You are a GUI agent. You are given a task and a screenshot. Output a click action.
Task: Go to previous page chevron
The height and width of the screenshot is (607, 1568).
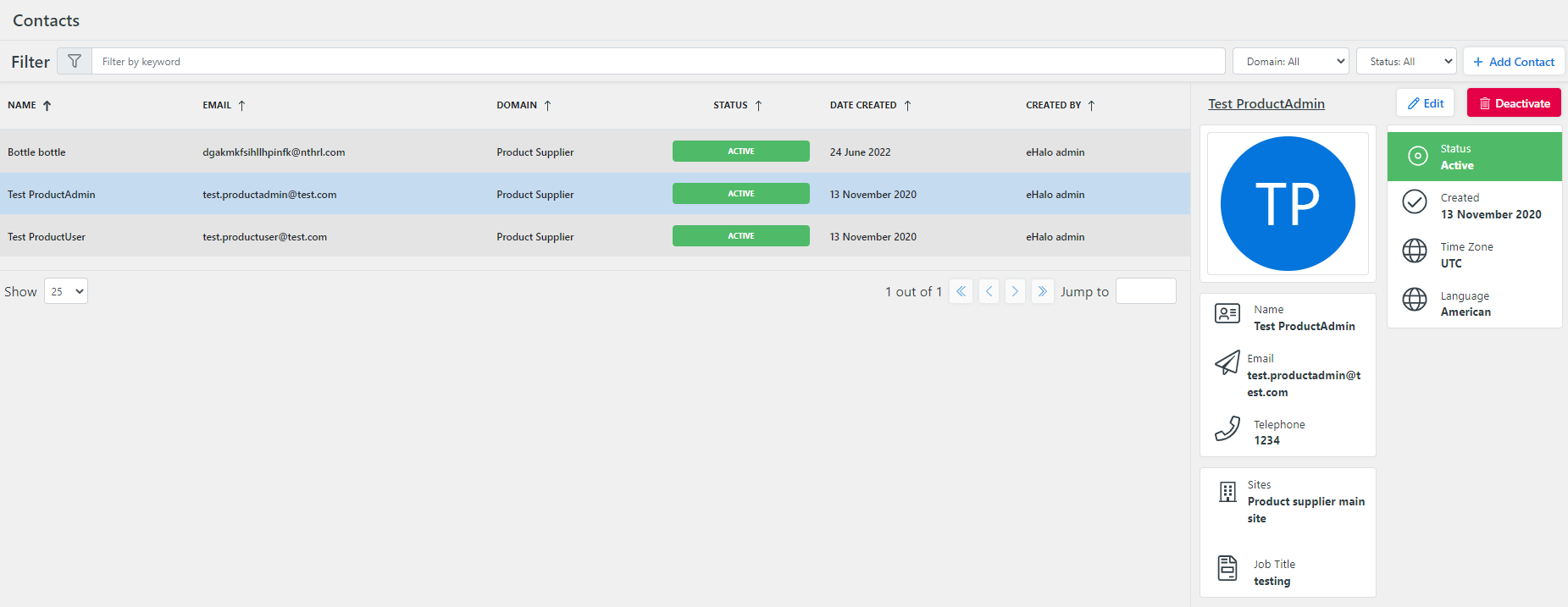point(989,291)
